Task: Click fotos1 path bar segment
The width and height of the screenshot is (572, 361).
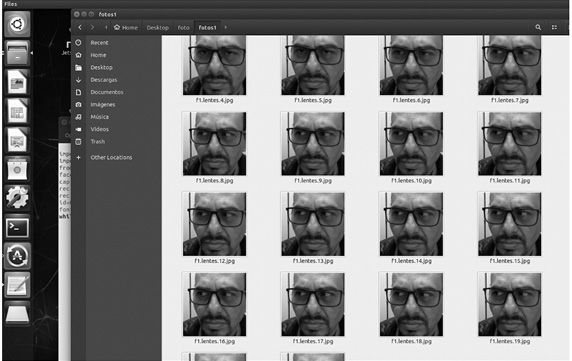Action: coord(208,28)
